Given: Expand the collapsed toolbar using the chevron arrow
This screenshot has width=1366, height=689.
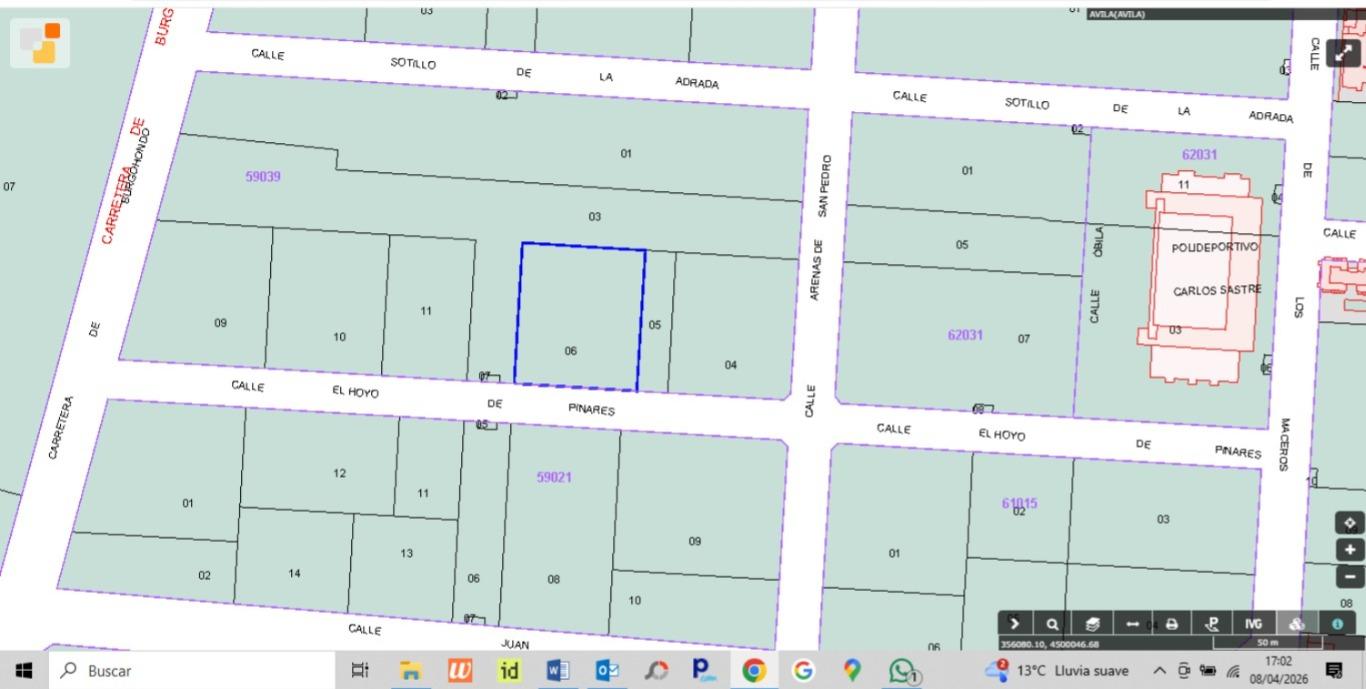Looking at the screenshot, I should coord(1014,623).
